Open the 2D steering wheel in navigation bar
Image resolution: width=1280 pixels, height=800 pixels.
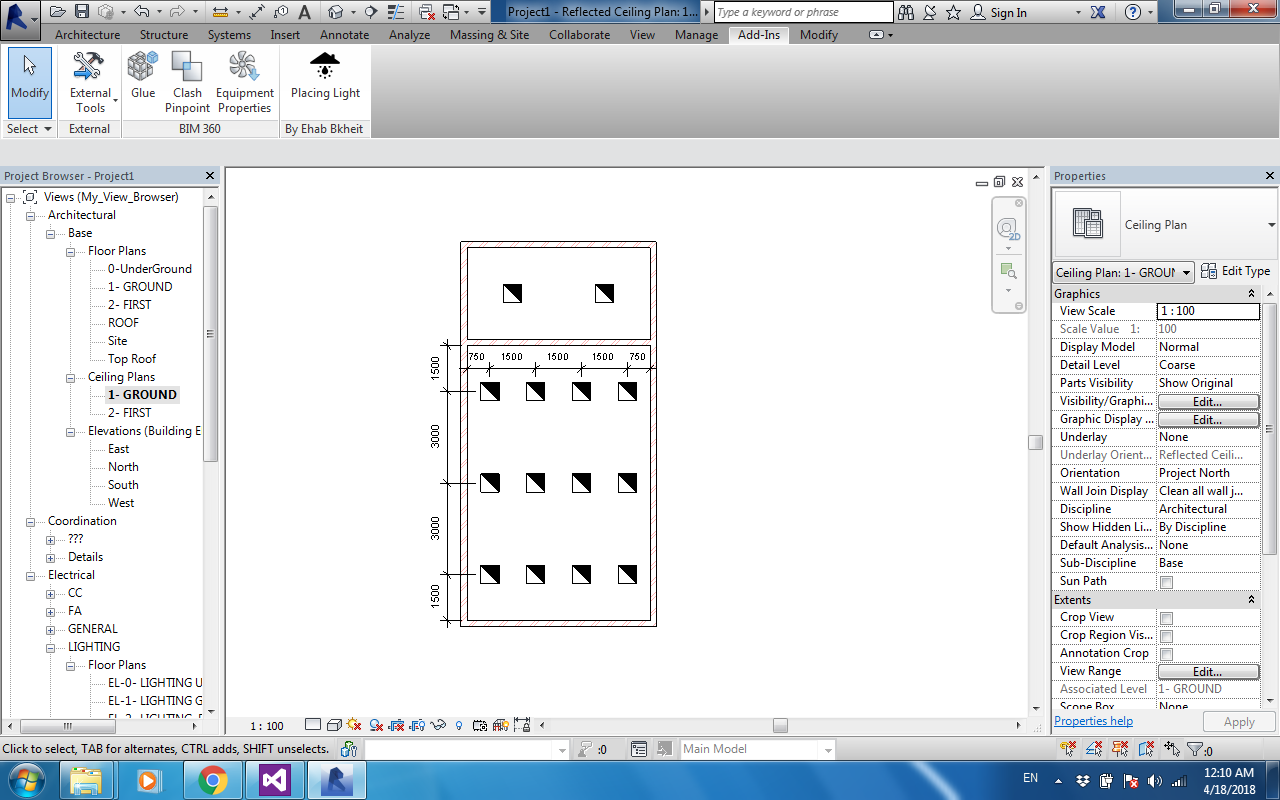1008,228
